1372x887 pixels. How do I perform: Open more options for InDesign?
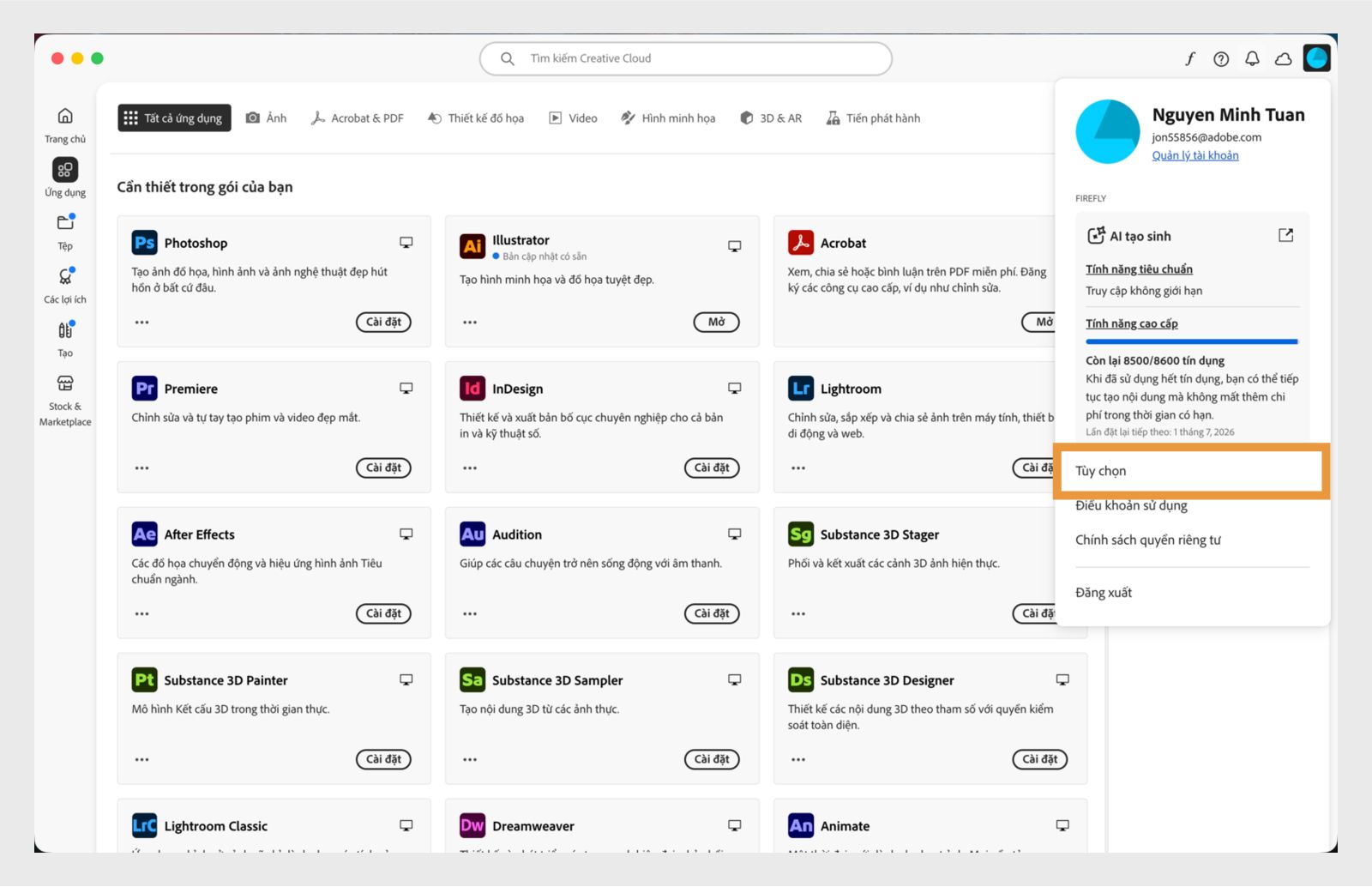[x=470, y=468]
